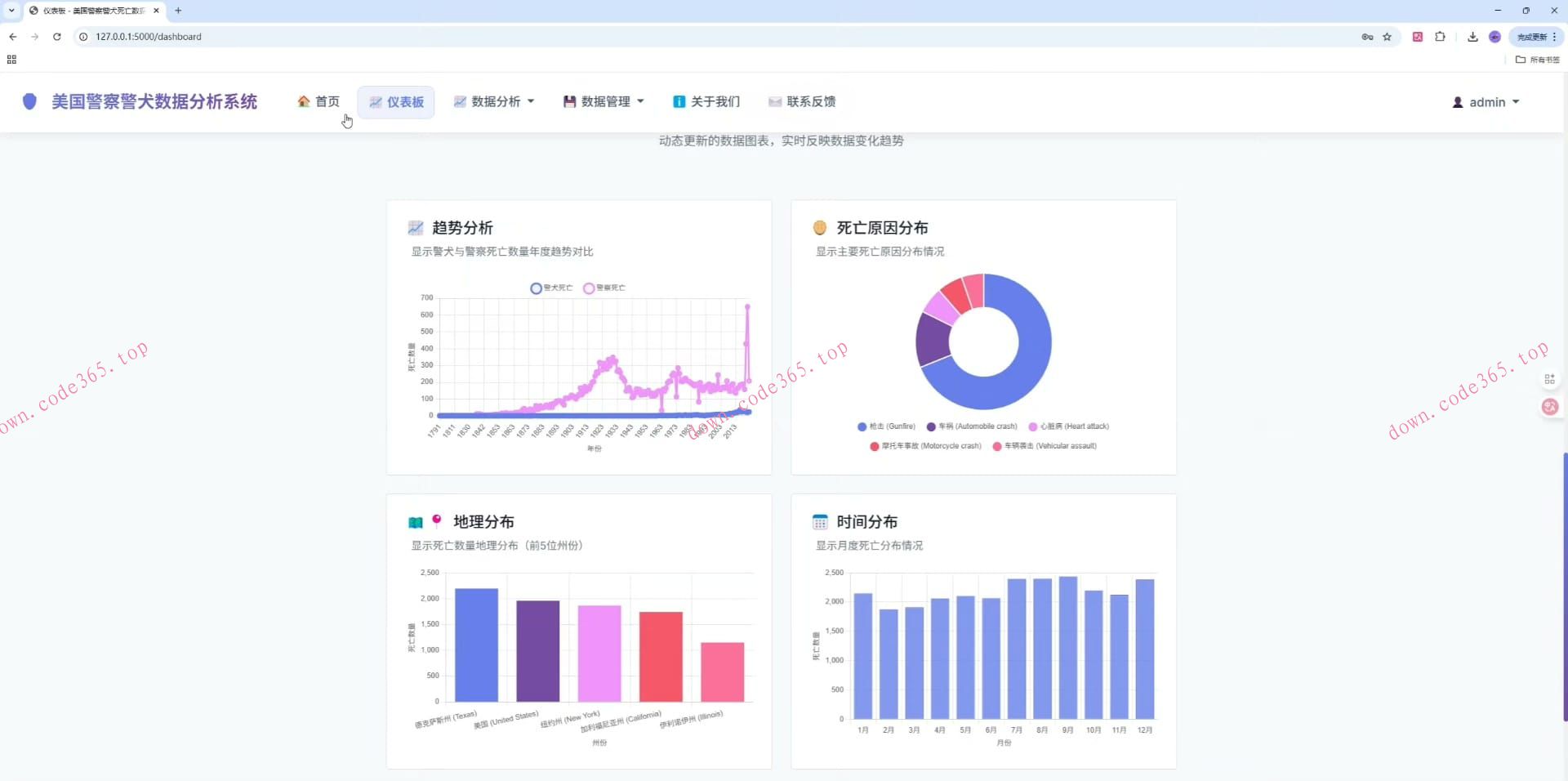Expand the 数据分析 dropdown menu
Screen dimensions: 1568x781
[x=494, y=102]
